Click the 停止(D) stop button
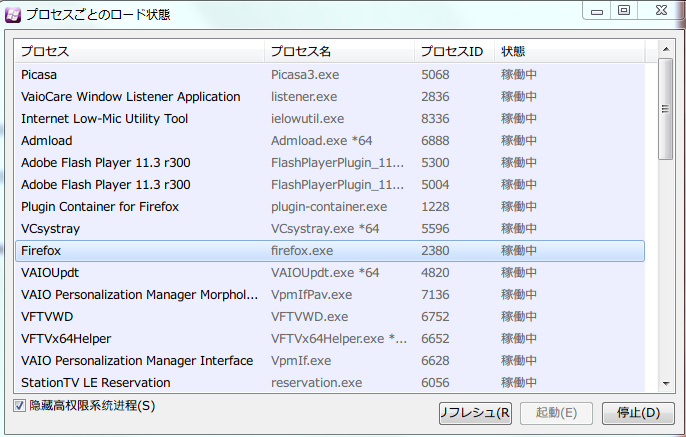The height and width of the screenshot is (437, 686). 638,413
